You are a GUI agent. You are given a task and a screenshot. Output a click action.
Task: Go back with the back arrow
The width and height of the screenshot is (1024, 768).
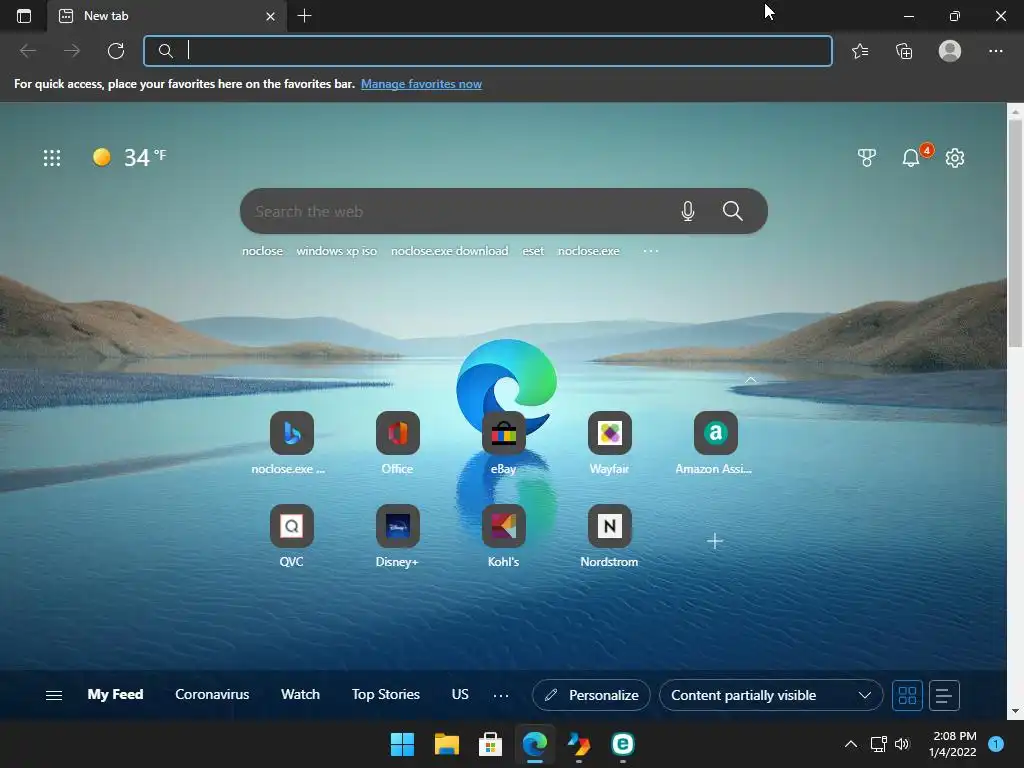tap(28, 51)
